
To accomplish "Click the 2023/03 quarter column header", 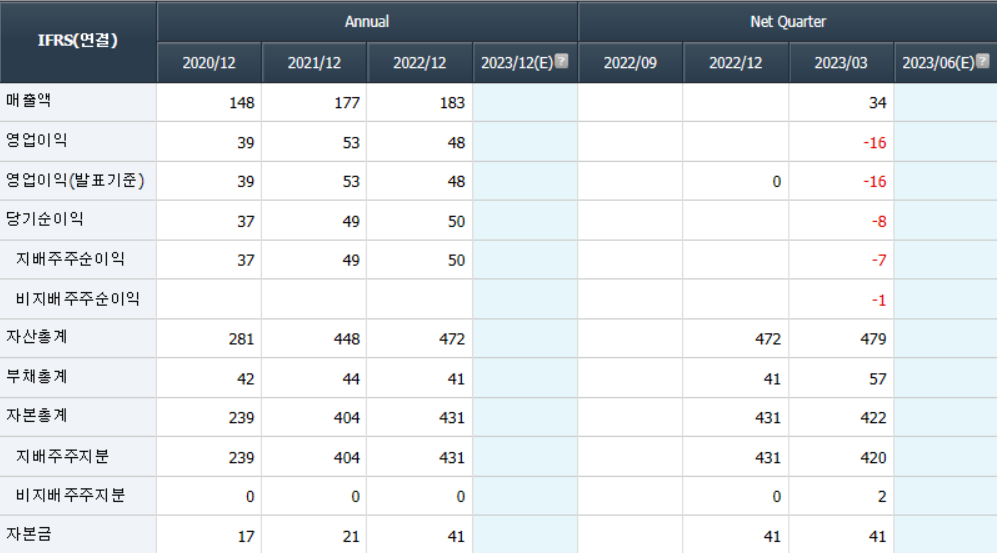I will pos(841,63).
